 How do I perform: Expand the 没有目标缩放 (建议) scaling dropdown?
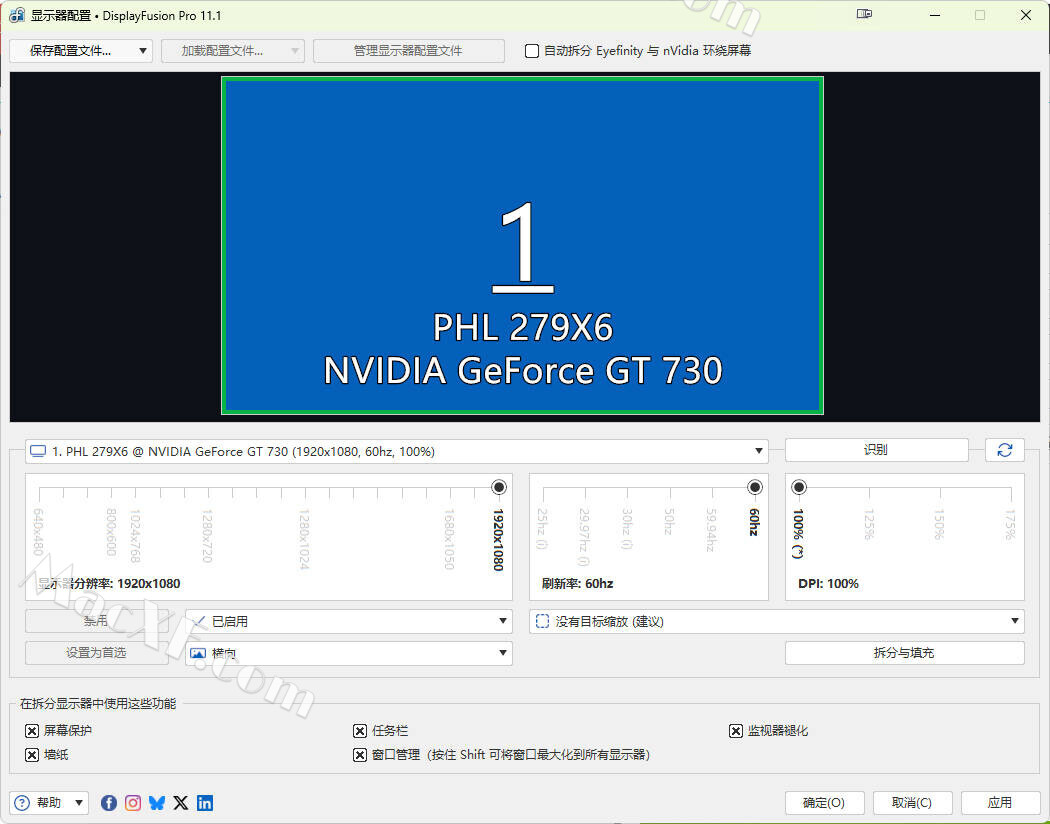click(x=776, y=622)
